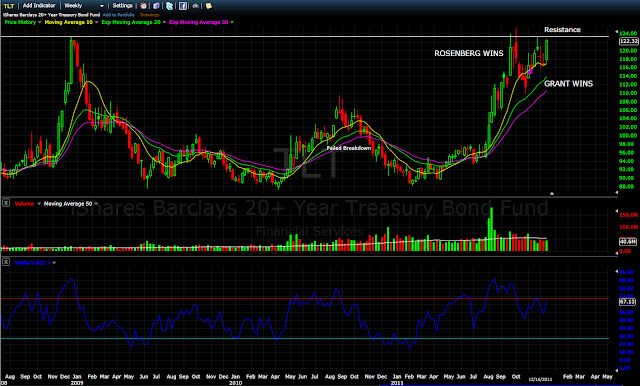Click the red target icon in toolbar
Image resolution: width=640 pixels, height=386 pixels.
click(143, 6)
